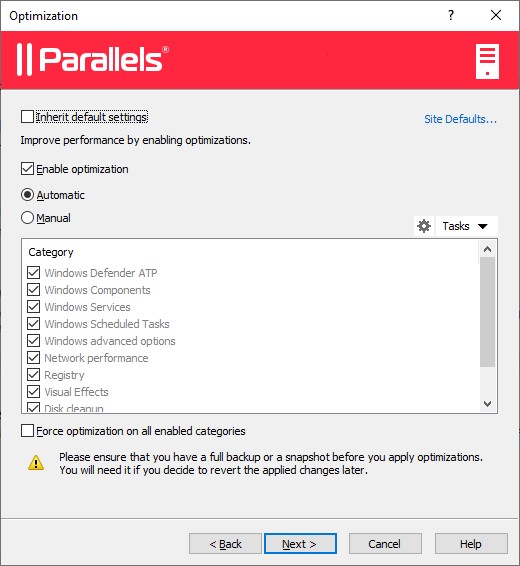Click the Cancel button

[x=385, y=544]
